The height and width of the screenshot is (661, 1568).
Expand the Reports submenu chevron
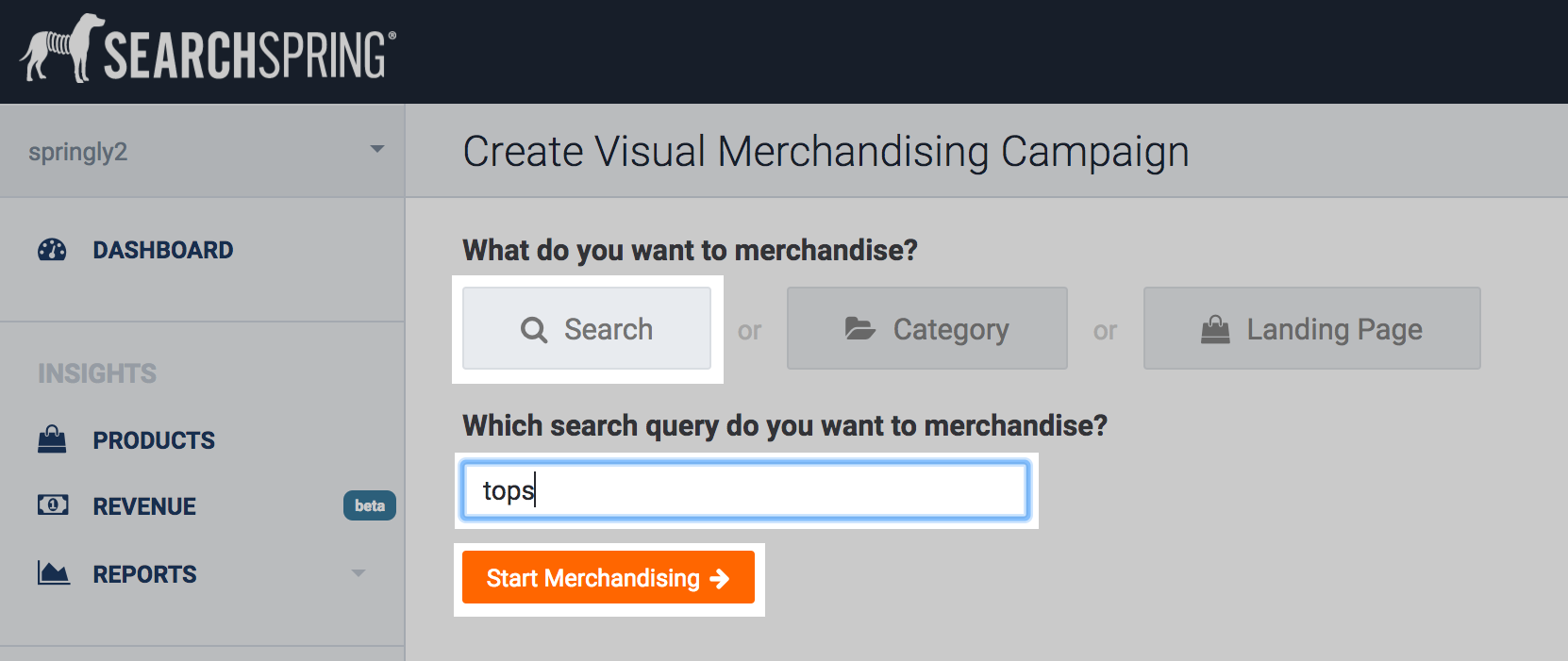point(359,573)
